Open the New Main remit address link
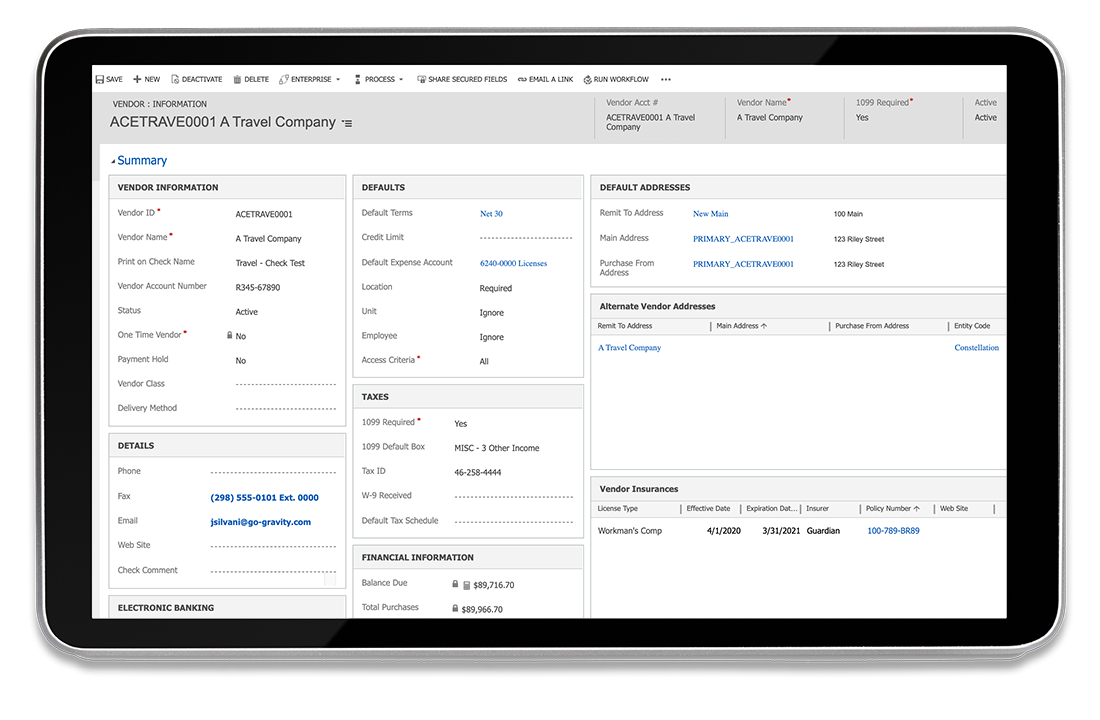 [711, 213]
